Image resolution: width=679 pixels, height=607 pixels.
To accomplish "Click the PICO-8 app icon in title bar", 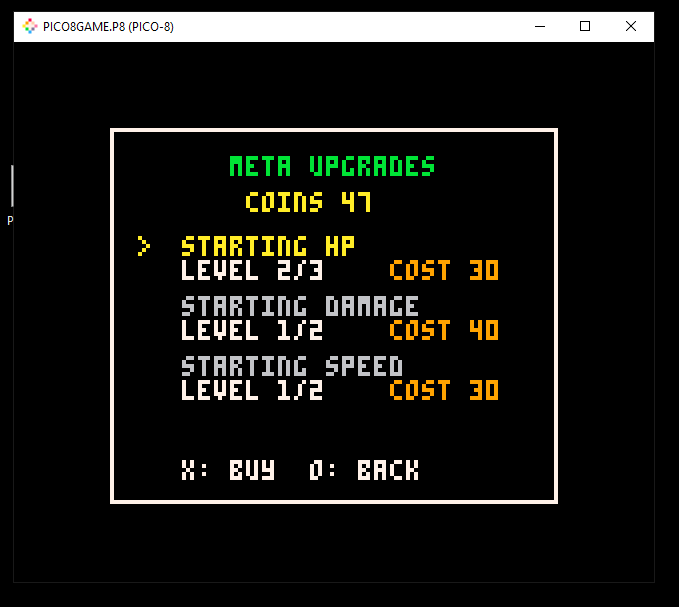I will pyautogui.click(x=30, y=26).
